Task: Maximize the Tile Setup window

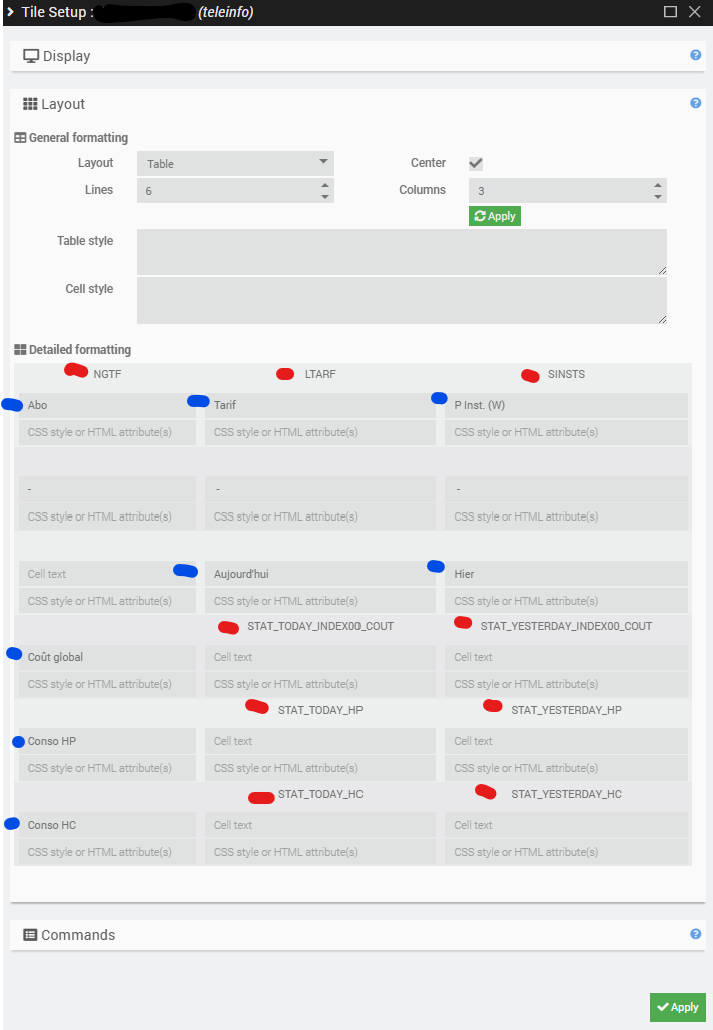Action: click(x=670, y=12)
